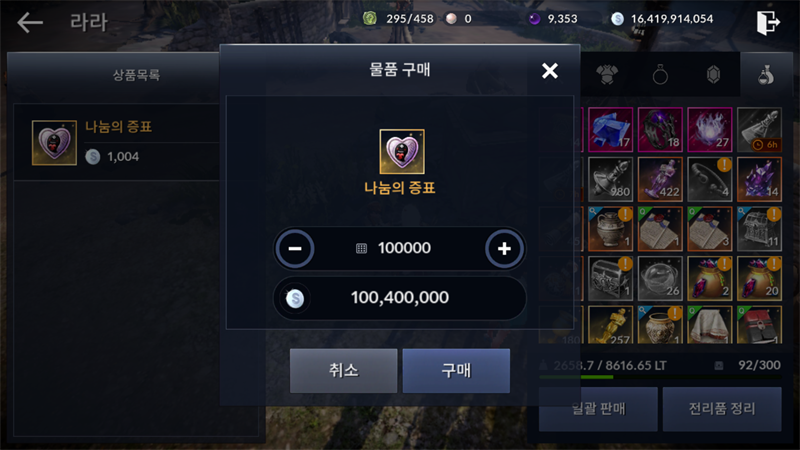Screen dimensions: 800x450
Task: Close the 물품 구매 dialog
Action: [549, 70]
